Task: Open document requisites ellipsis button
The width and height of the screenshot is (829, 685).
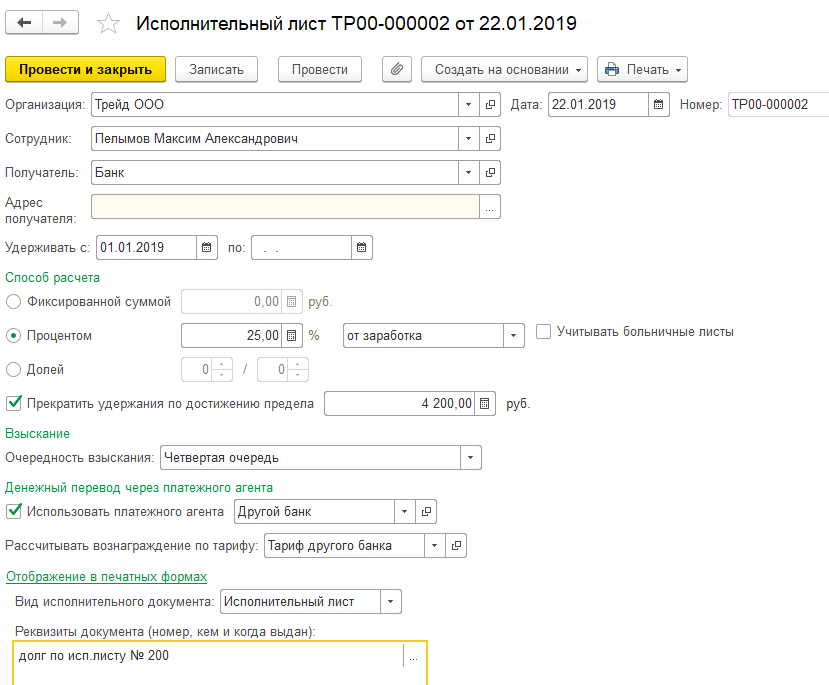Action: click(x=413, y=656)
